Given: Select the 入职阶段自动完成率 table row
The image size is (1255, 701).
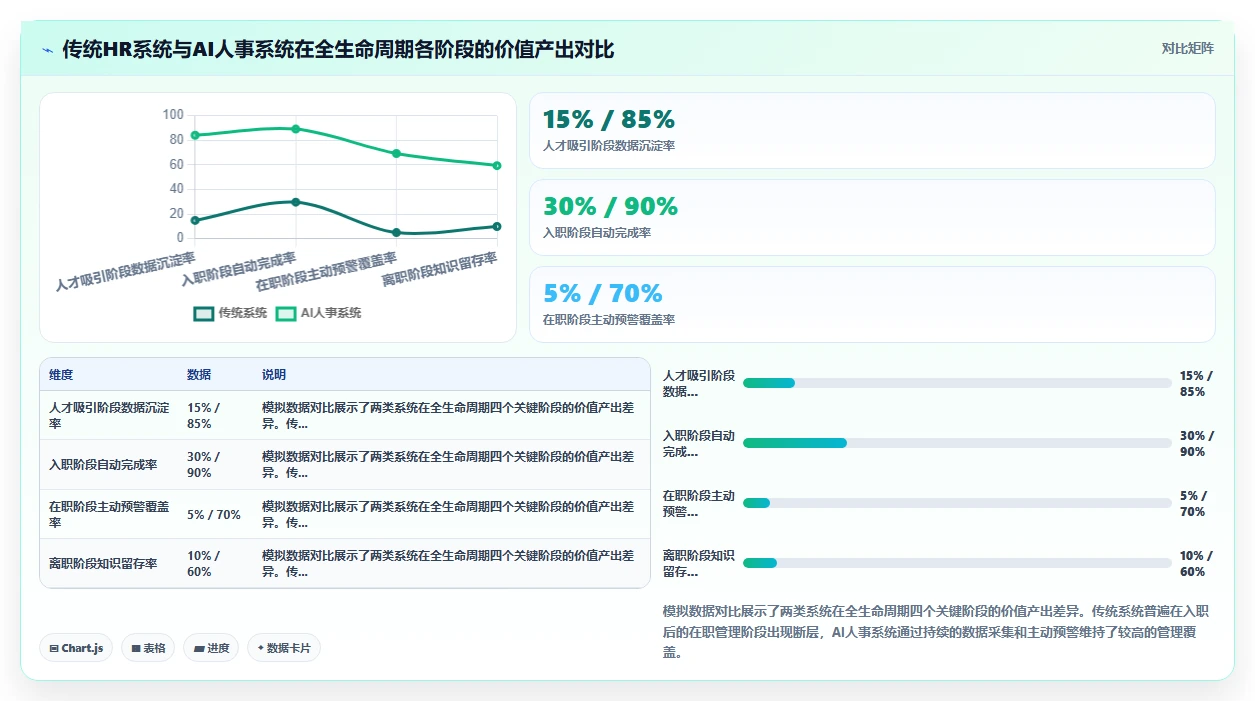Looking at the screenshot, I should [345, 465].
